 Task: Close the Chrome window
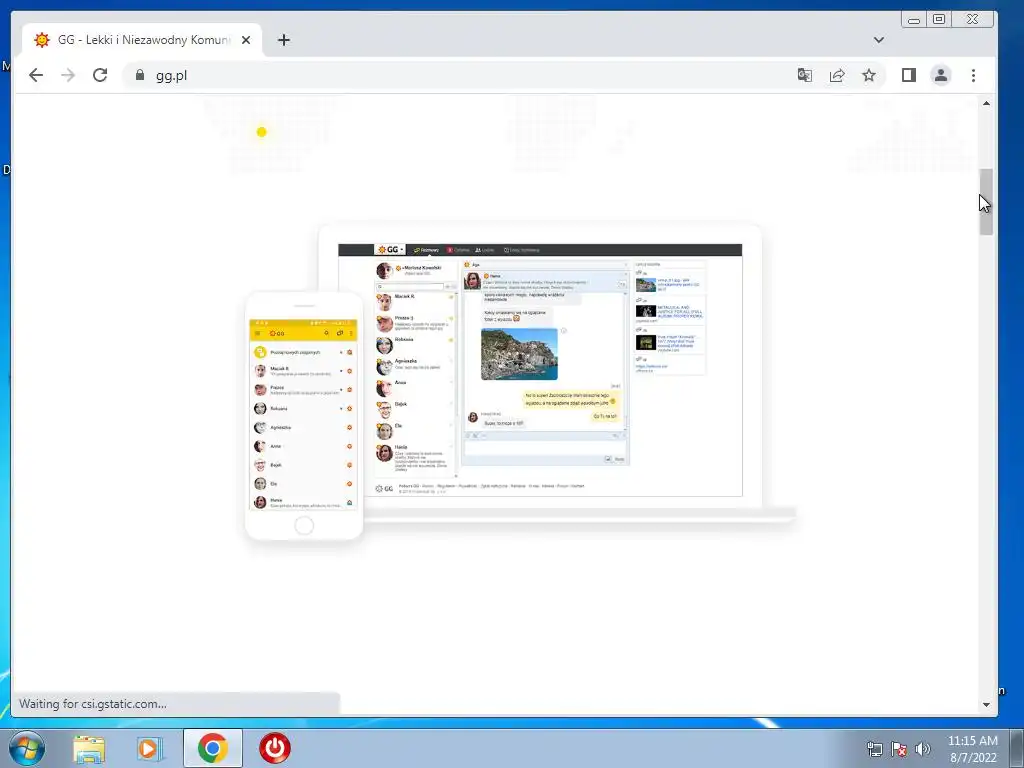coord(972,20)
